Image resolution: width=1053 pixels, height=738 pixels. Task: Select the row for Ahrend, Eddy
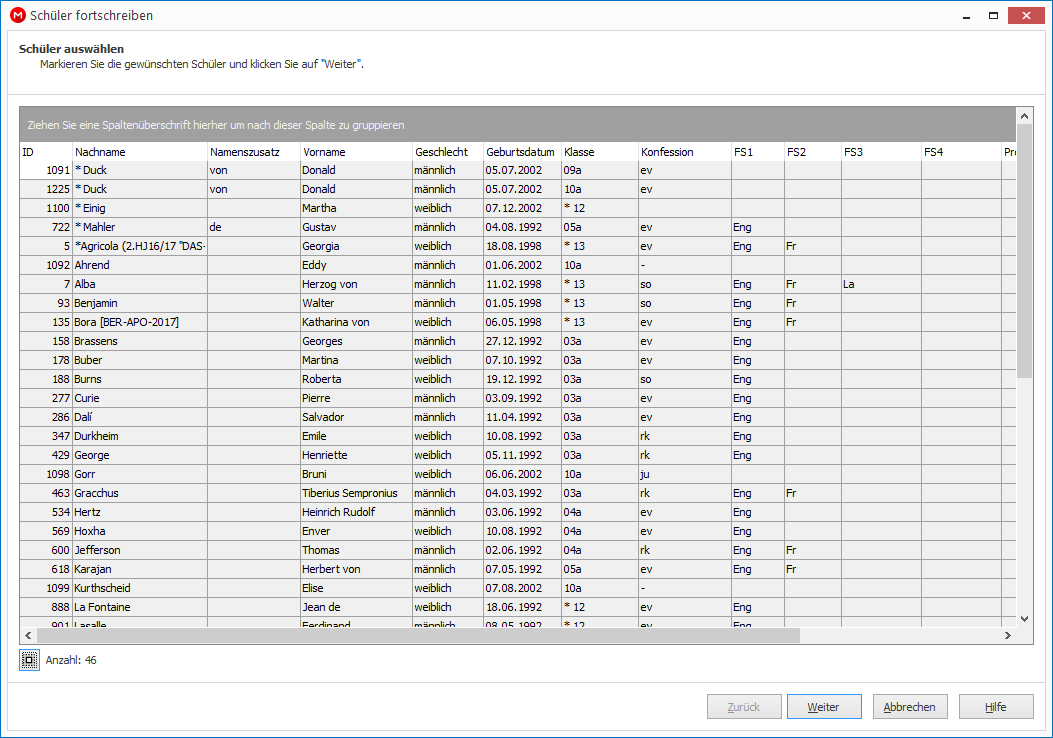pyautogui.click(x=517, y=265)
